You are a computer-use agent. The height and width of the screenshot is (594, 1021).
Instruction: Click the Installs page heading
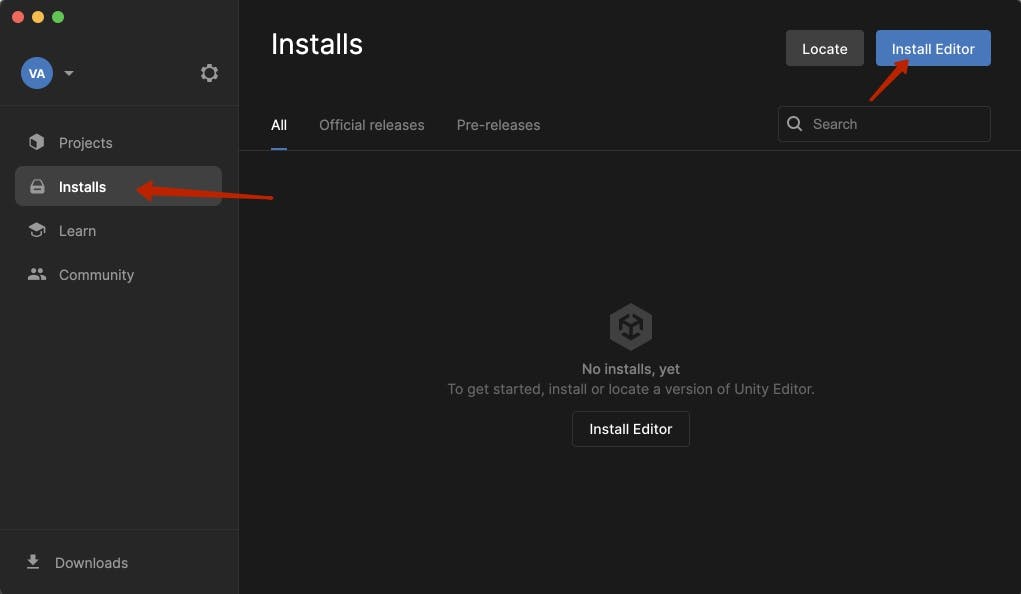point(317,44)
